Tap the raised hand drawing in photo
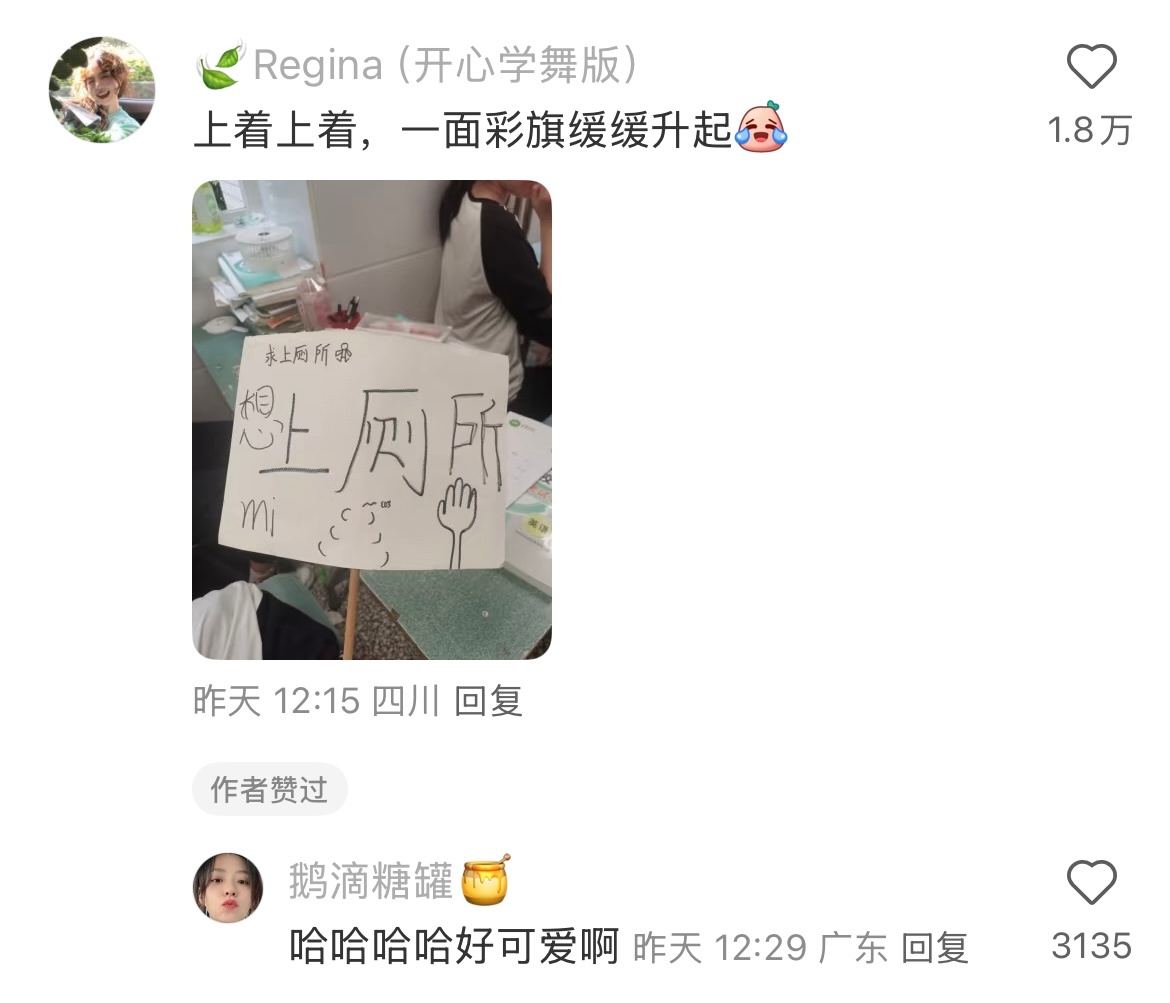Image resolution: width=1170 pixels, height=1003 pixels. pos(457,522)
